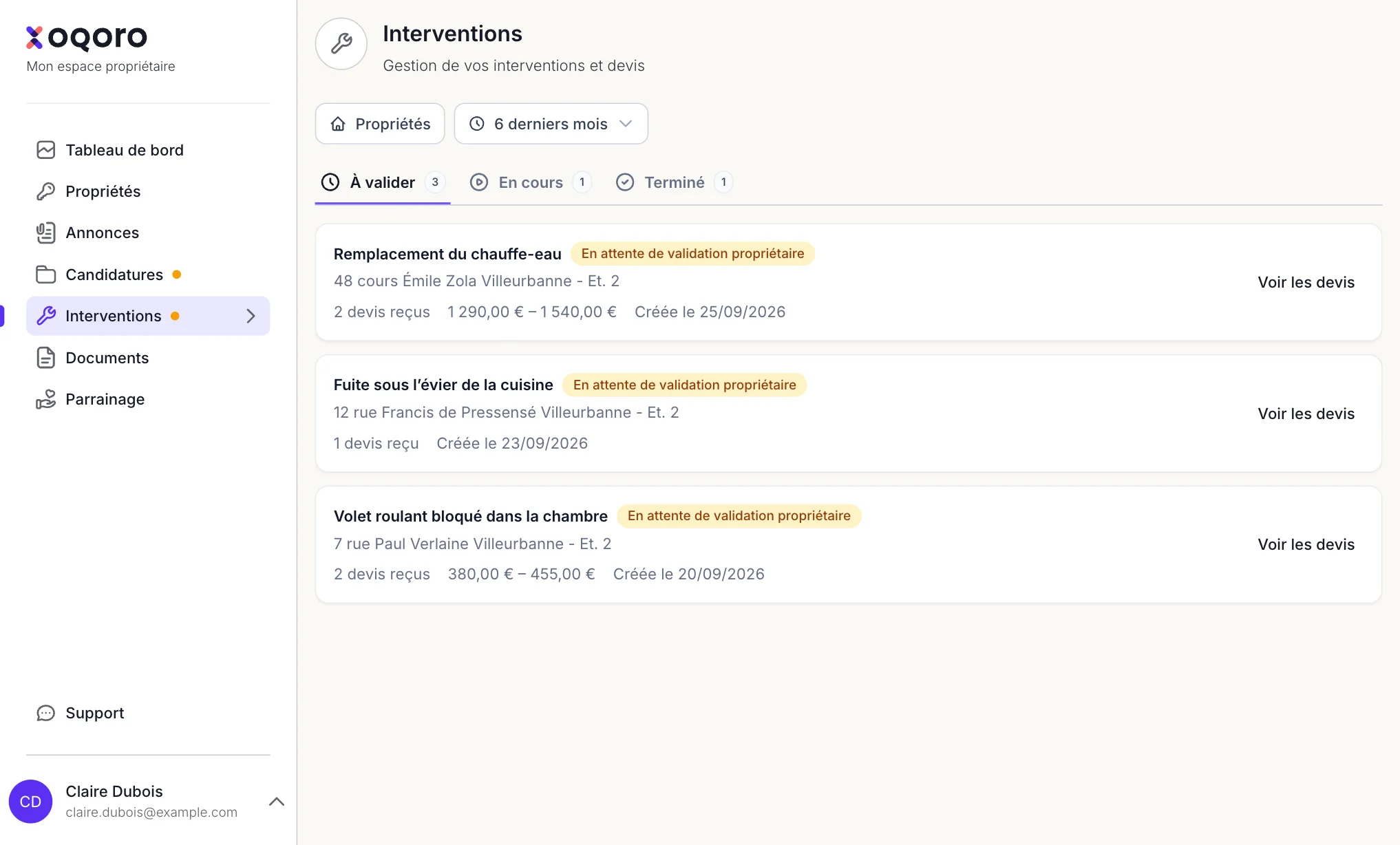
Task: Click the house icon on Propriétés filter
Action: coord(338,124)
